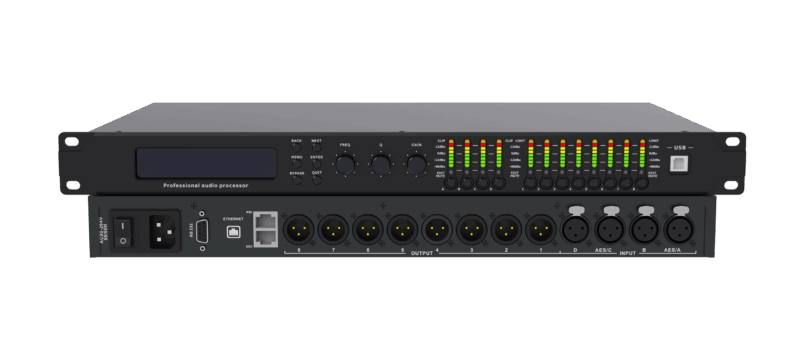Viewport: 800px width, 364px height.
Task: Click the OUTPUT label on rear panel
Action: click(x=422, y=253)
